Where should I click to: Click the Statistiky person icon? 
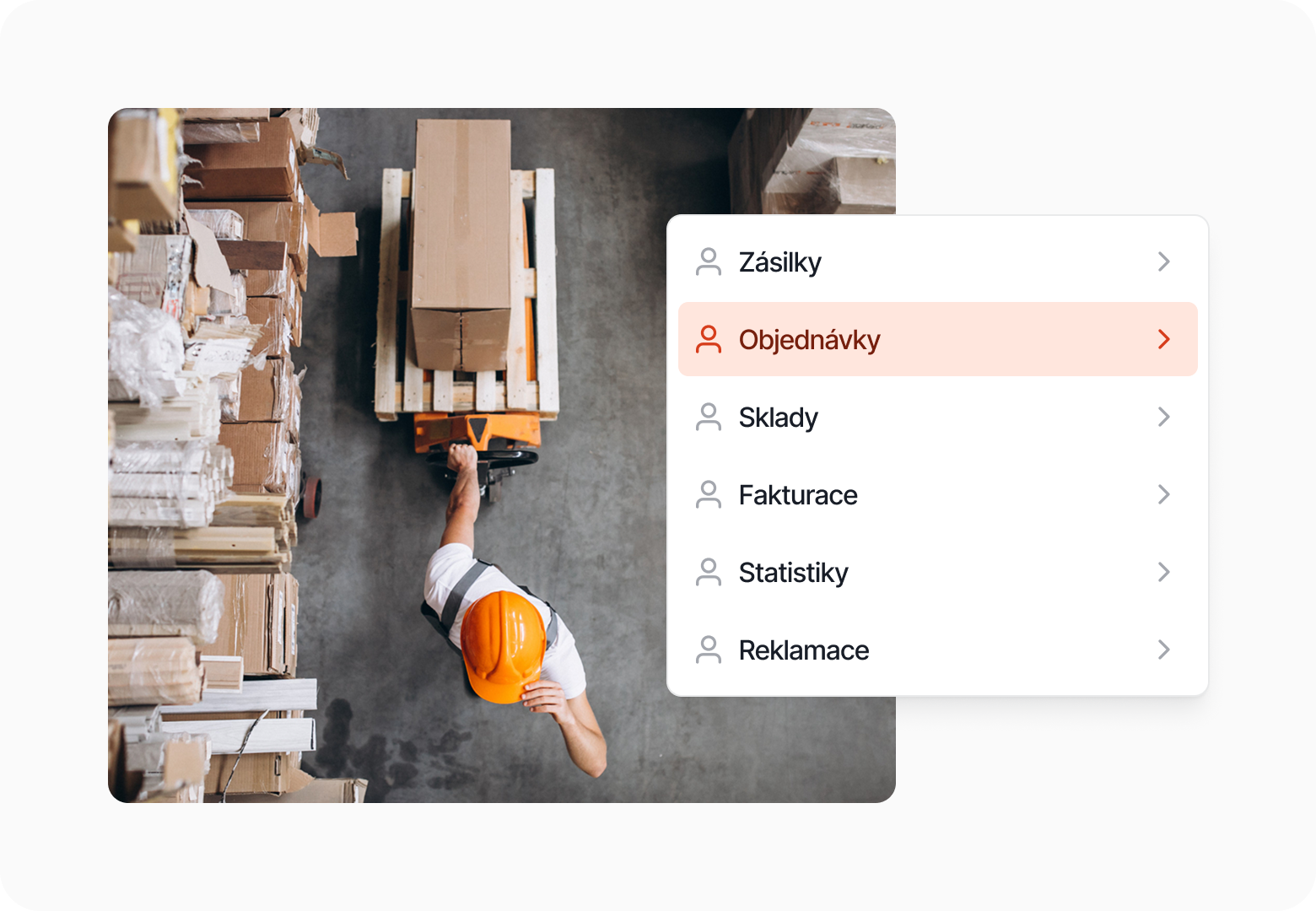[709, 573]
